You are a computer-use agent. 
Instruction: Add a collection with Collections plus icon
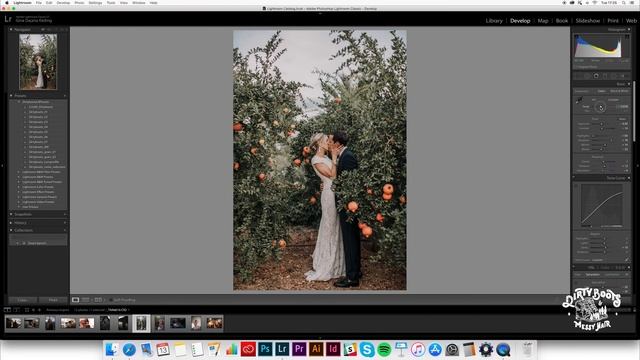click(65, 230)
